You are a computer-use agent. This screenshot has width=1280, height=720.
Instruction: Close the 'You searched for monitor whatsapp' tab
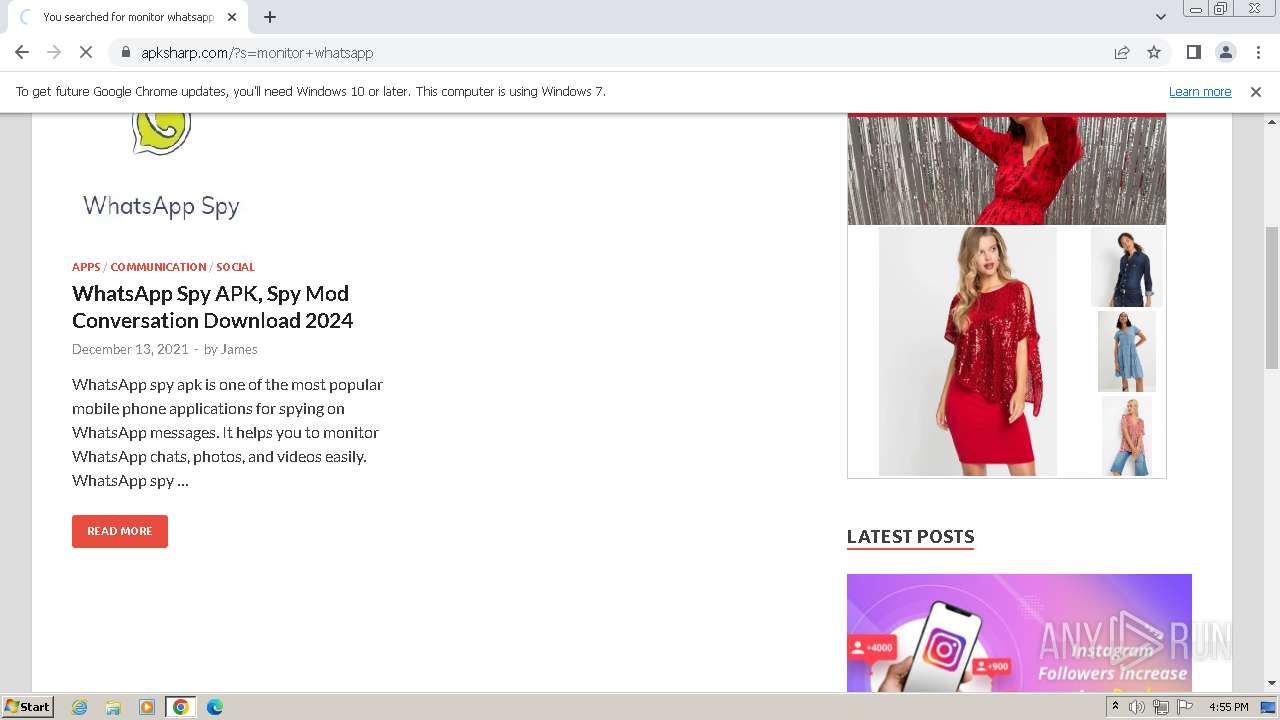(232, 17)
